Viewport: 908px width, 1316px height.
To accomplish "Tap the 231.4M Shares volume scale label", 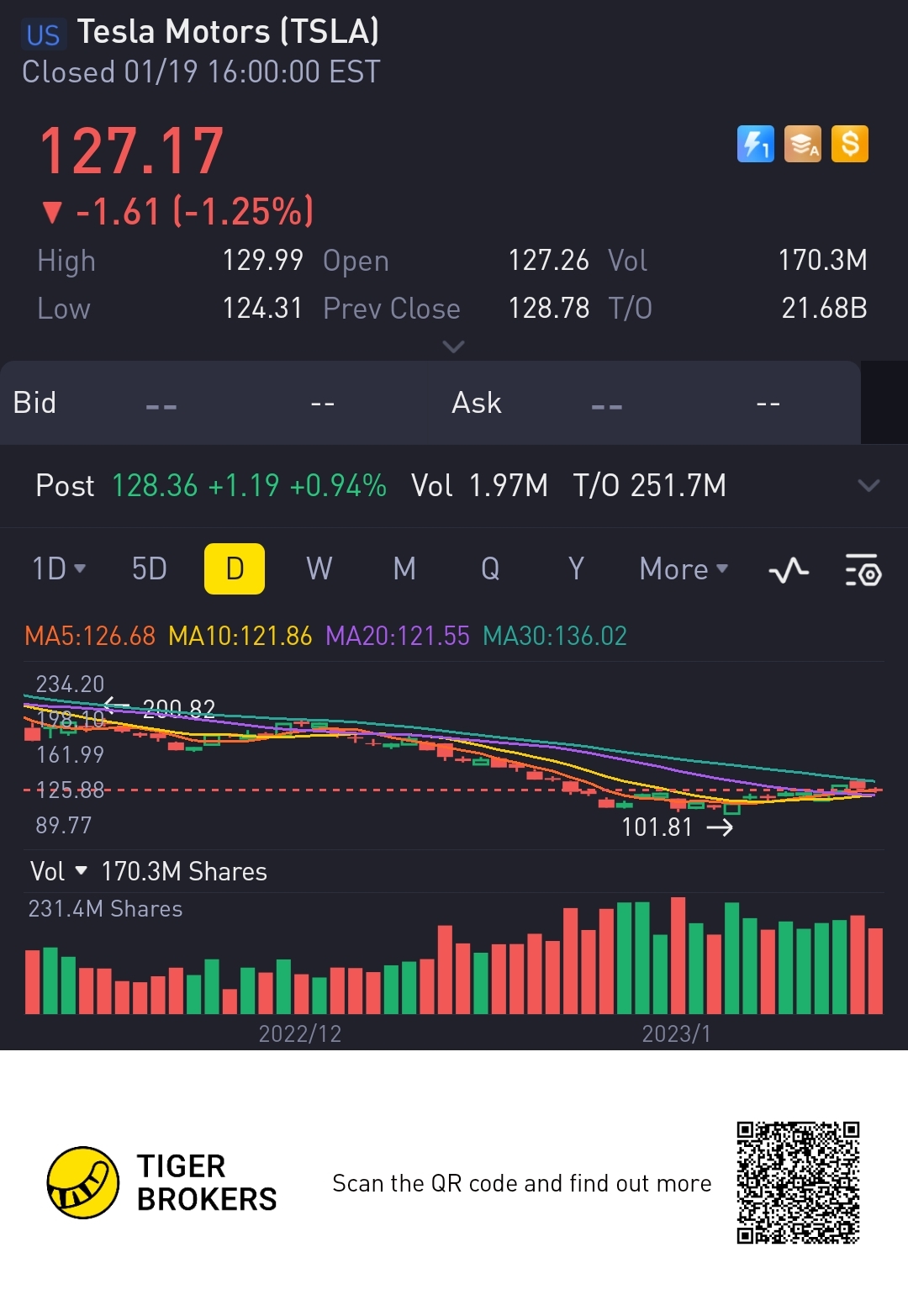I will (x=105, y=909).
